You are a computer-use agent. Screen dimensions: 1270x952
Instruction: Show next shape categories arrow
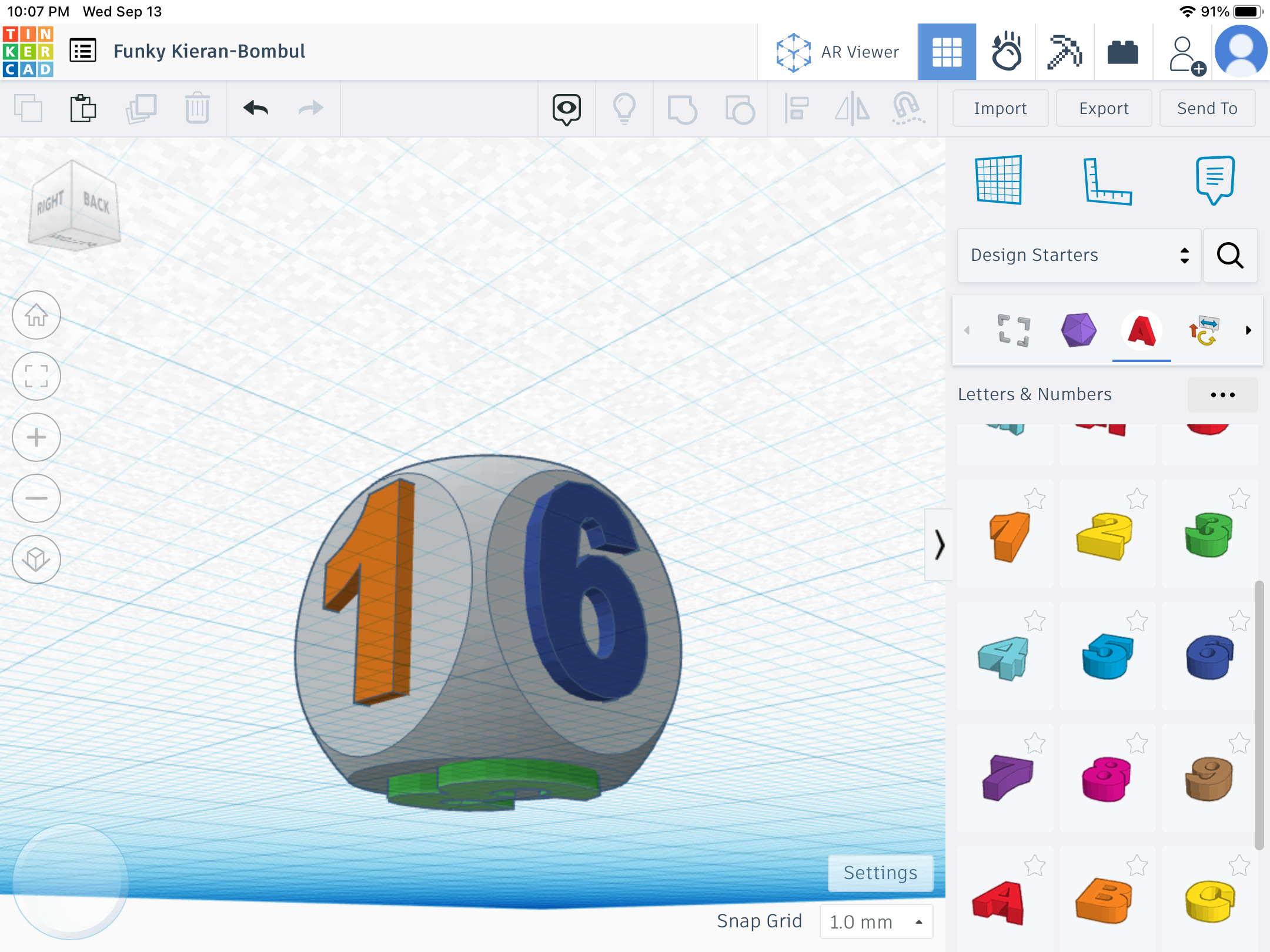click(x=1248, y=330)
